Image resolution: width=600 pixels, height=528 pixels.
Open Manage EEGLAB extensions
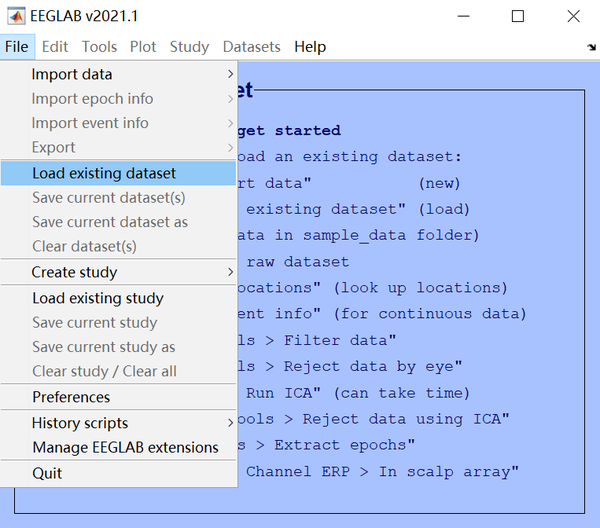coord(125,447)
